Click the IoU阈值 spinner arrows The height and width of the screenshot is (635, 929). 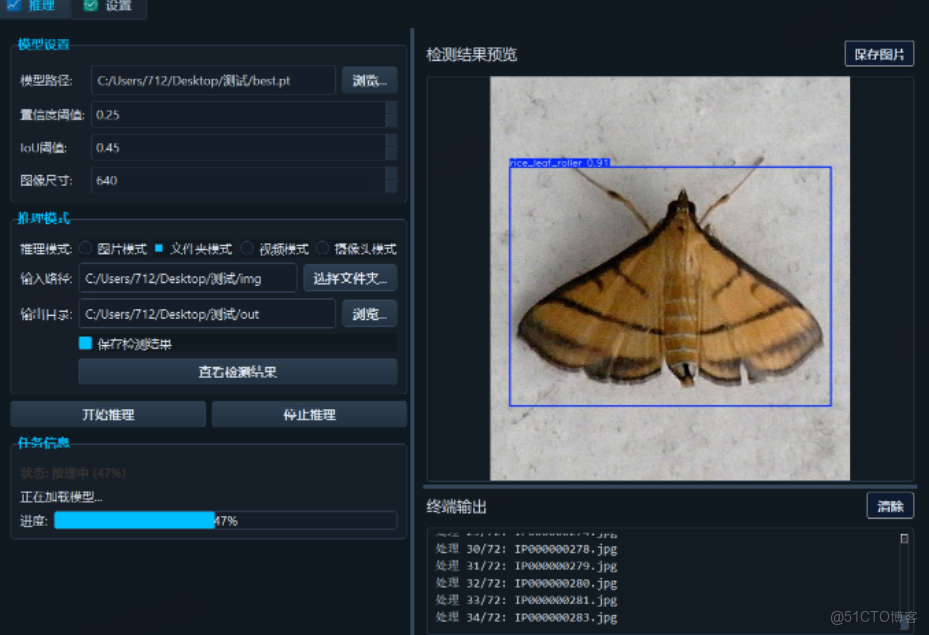coord(391,147)
